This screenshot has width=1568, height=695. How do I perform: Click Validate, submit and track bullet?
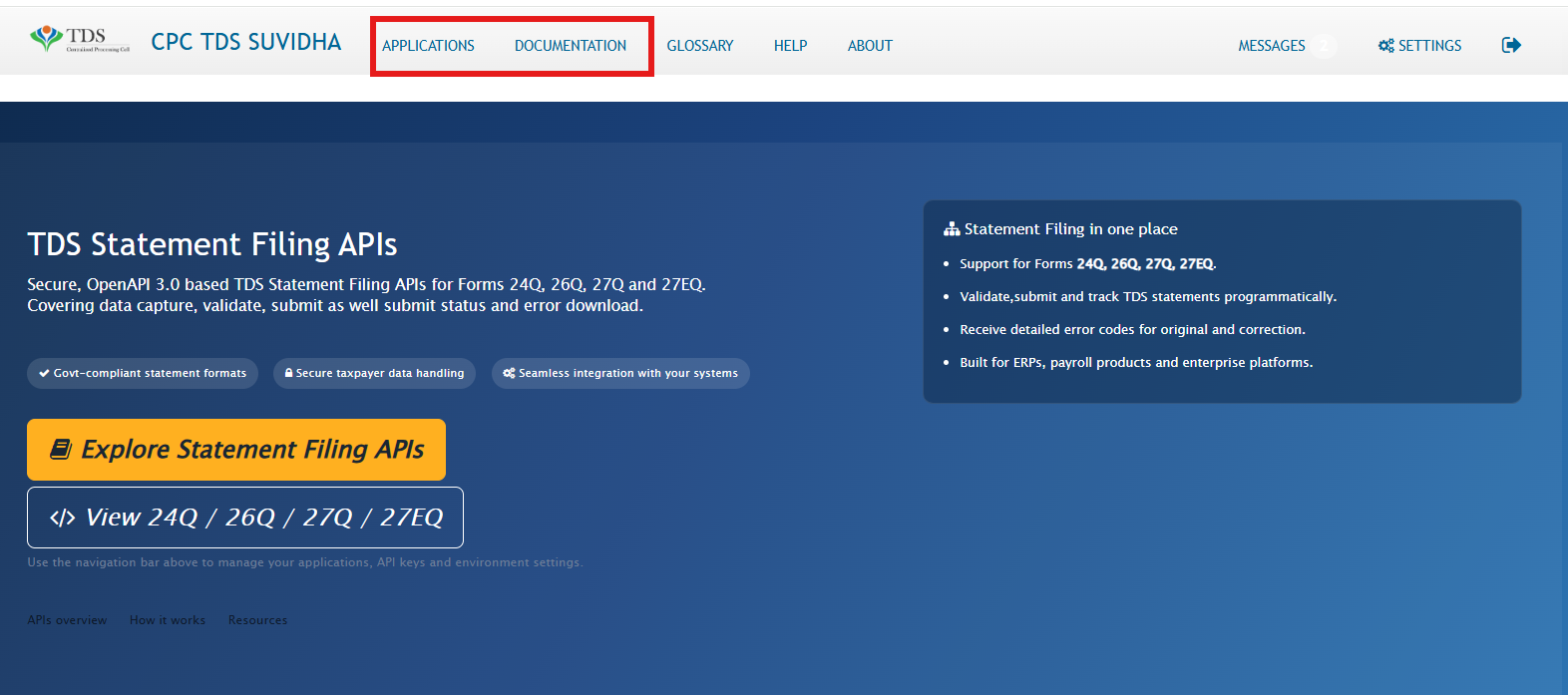1148,297
